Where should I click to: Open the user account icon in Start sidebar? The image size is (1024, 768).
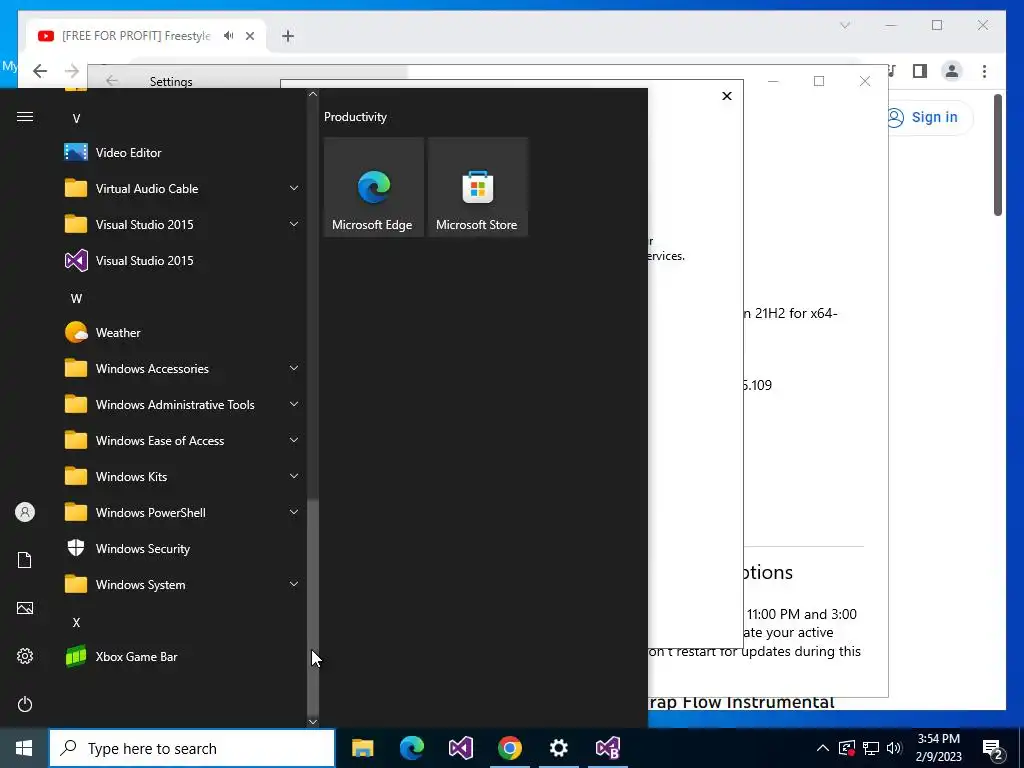pos(25,512)
